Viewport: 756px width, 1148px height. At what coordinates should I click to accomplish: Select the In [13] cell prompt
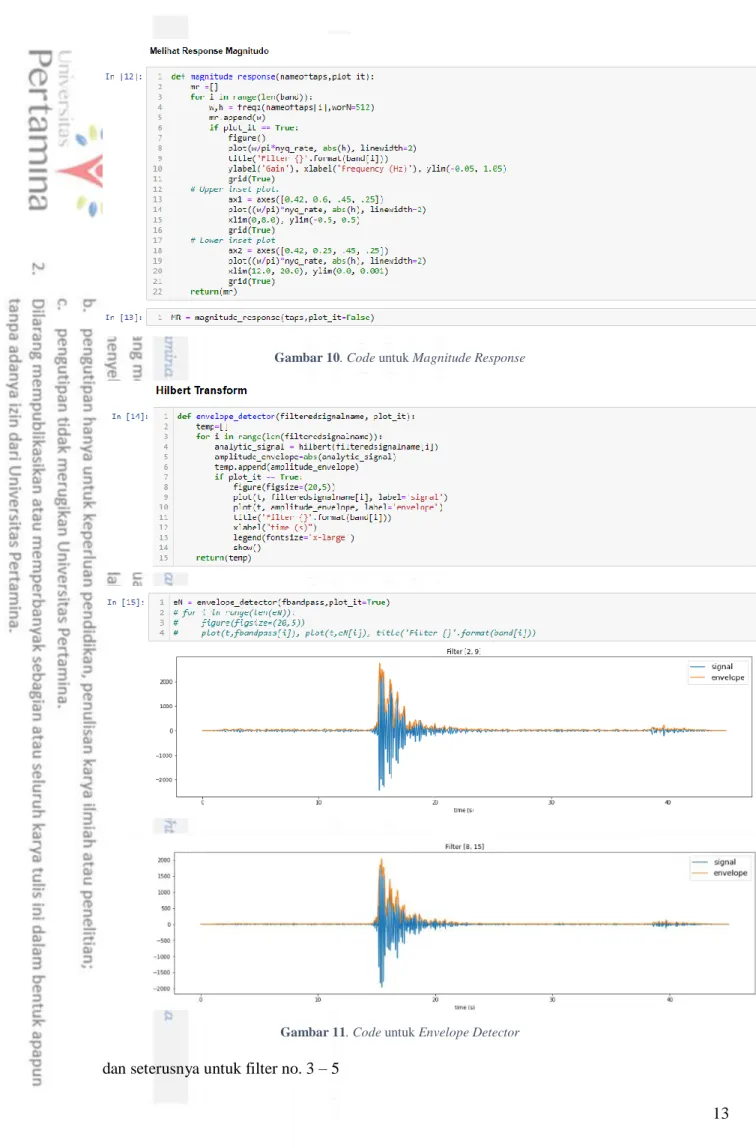[x=123, y=318]
